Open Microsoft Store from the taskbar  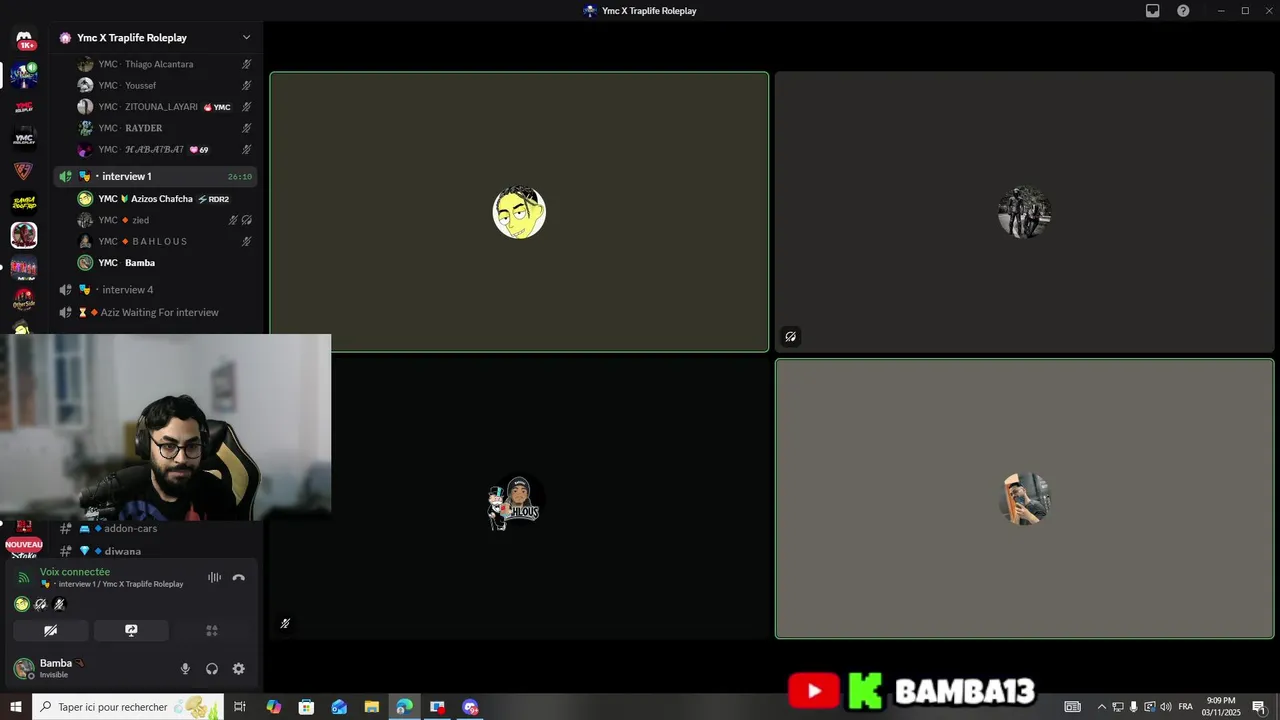click(307, 707)
